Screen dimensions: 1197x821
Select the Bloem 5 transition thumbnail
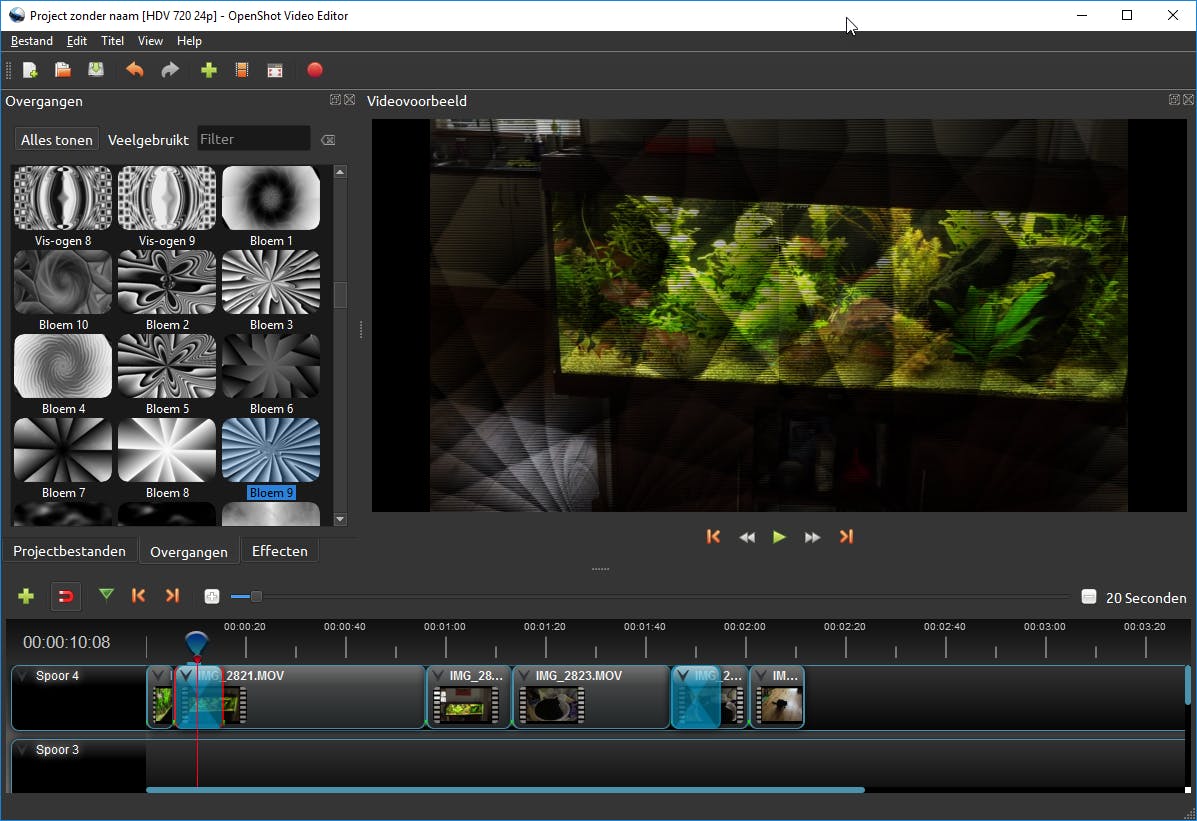167,366
